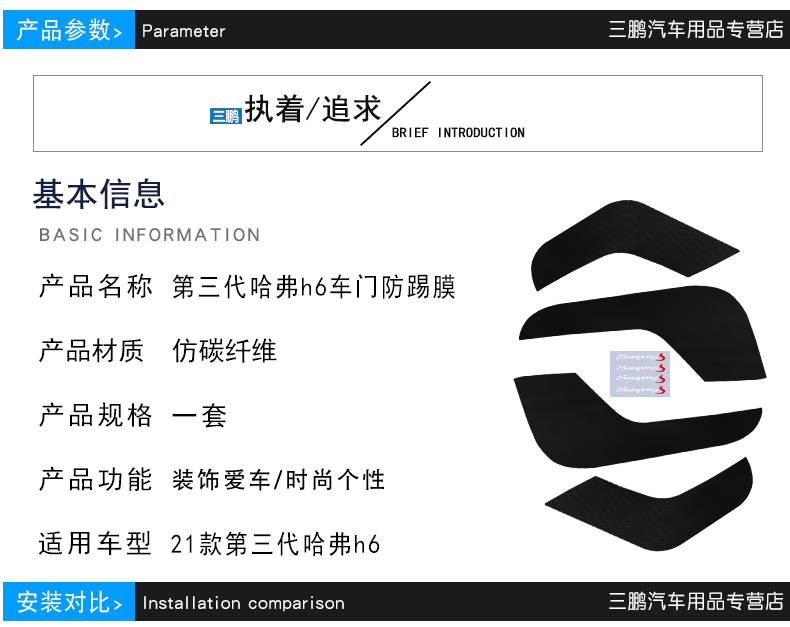Click the blue 安装对比 header tab

coord(69,602)
